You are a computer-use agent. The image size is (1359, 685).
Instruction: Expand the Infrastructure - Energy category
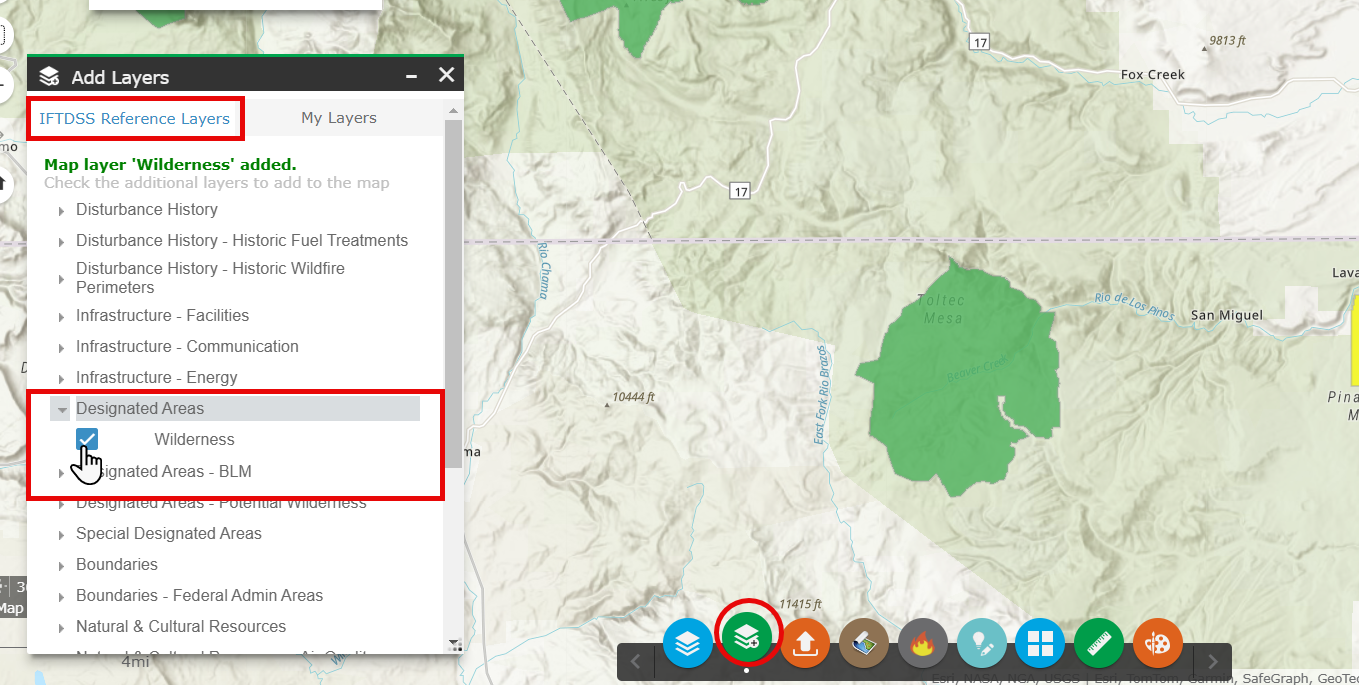click(x=61, y=377)
